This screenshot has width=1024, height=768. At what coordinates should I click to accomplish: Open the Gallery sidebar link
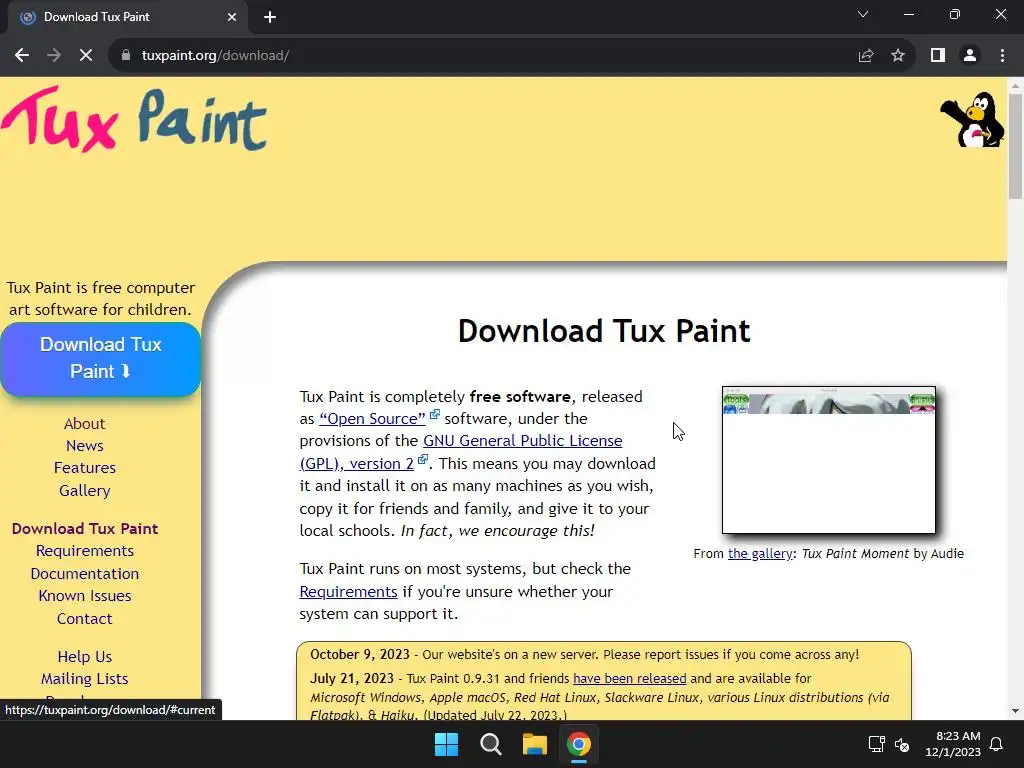84,490
